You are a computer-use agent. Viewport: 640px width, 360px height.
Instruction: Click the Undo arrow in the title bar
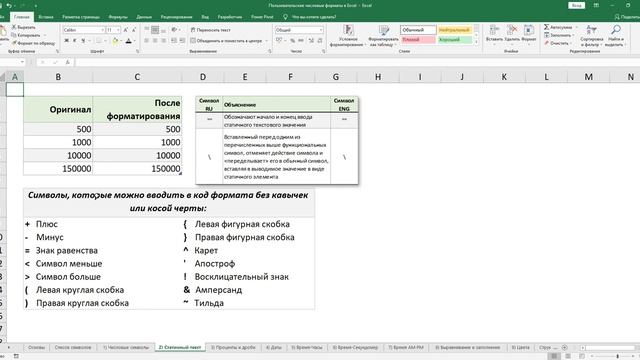coord(9,6)
